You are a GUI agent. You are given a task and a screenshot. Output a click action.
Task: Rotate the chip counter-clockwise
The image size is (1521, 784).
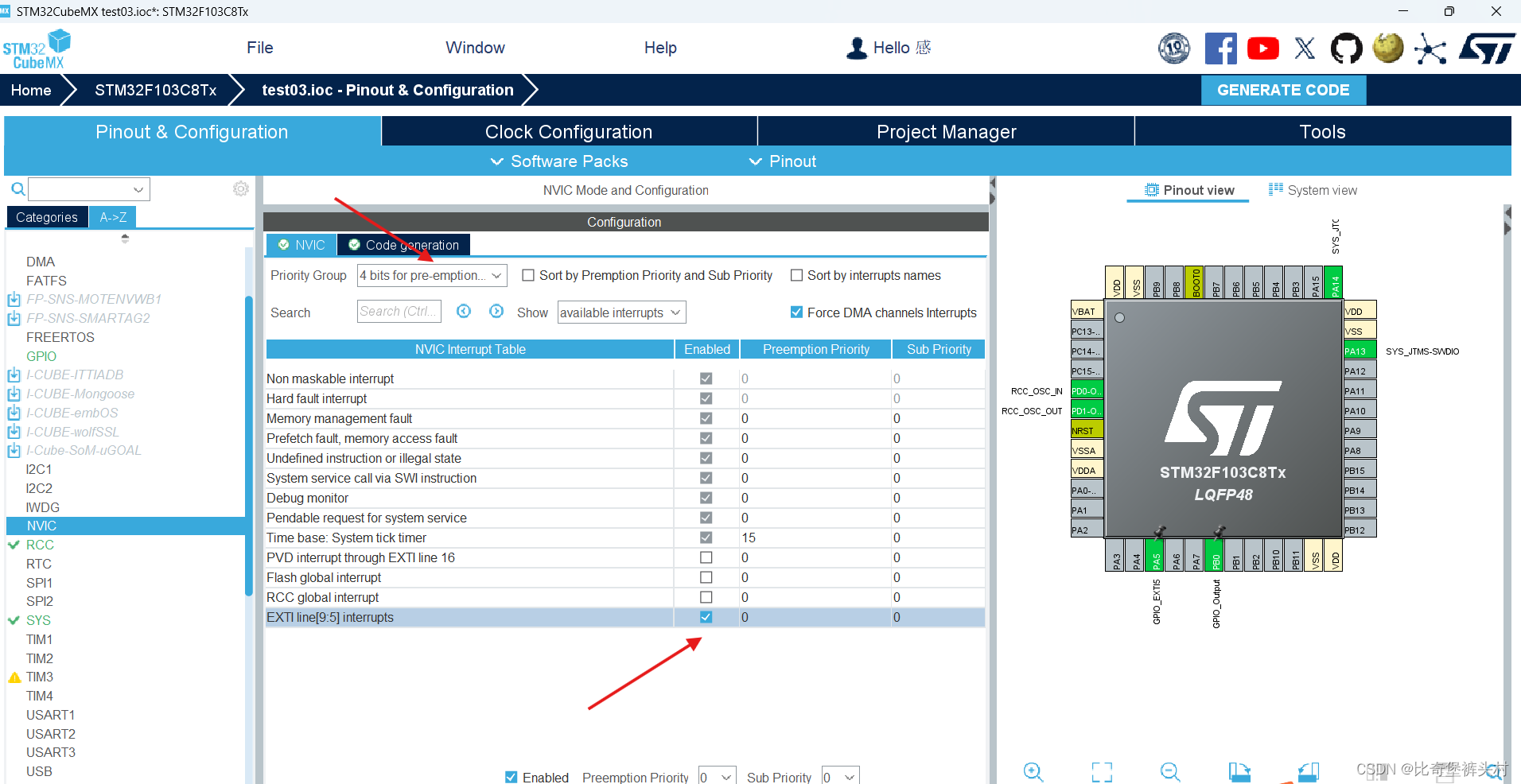click(1308, 771)
